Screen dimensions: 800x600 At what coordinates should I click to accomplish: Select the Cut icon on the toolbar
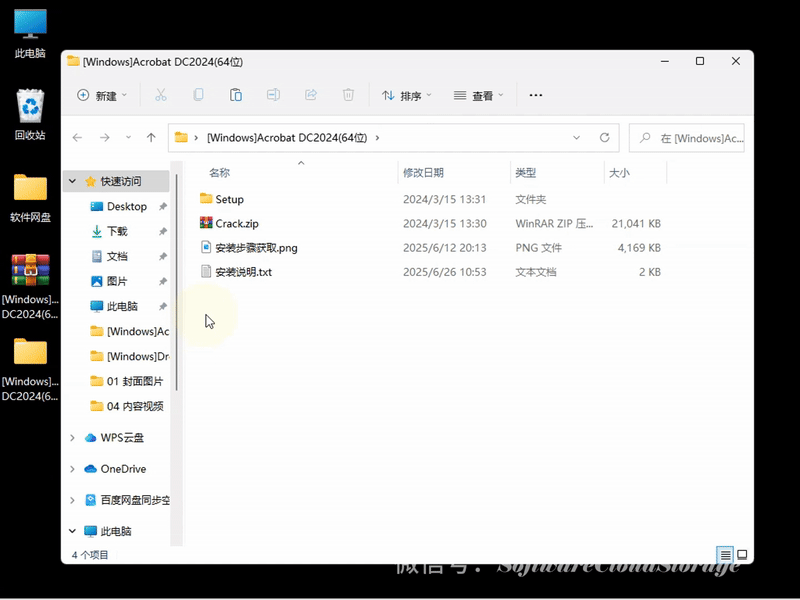160,94
